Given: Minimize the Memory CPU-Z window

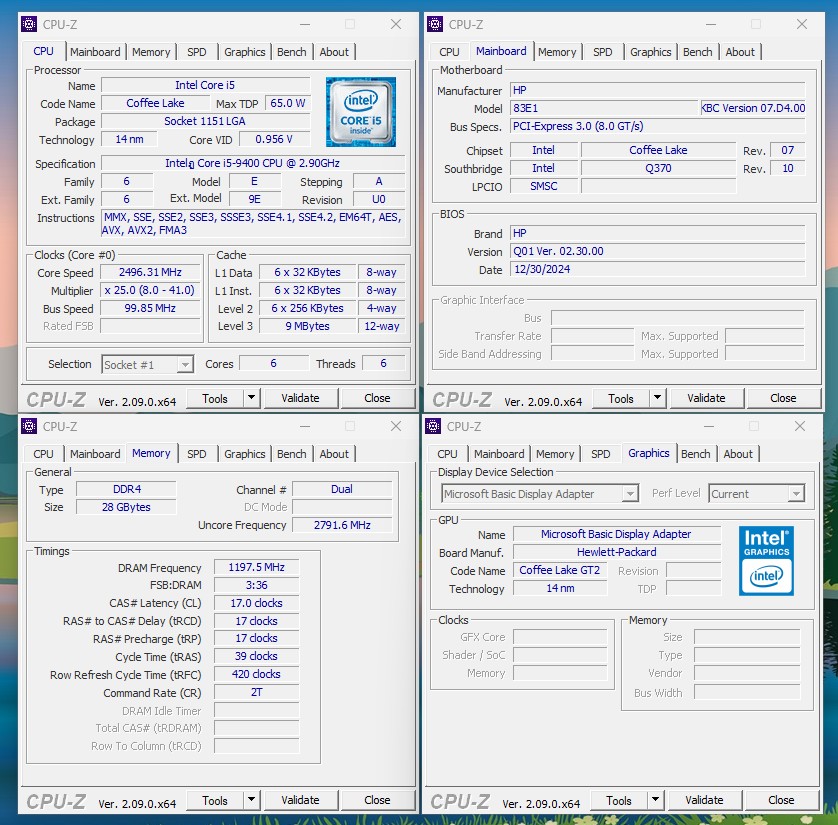Looking at the screenshot, I should tap(305, 426).
